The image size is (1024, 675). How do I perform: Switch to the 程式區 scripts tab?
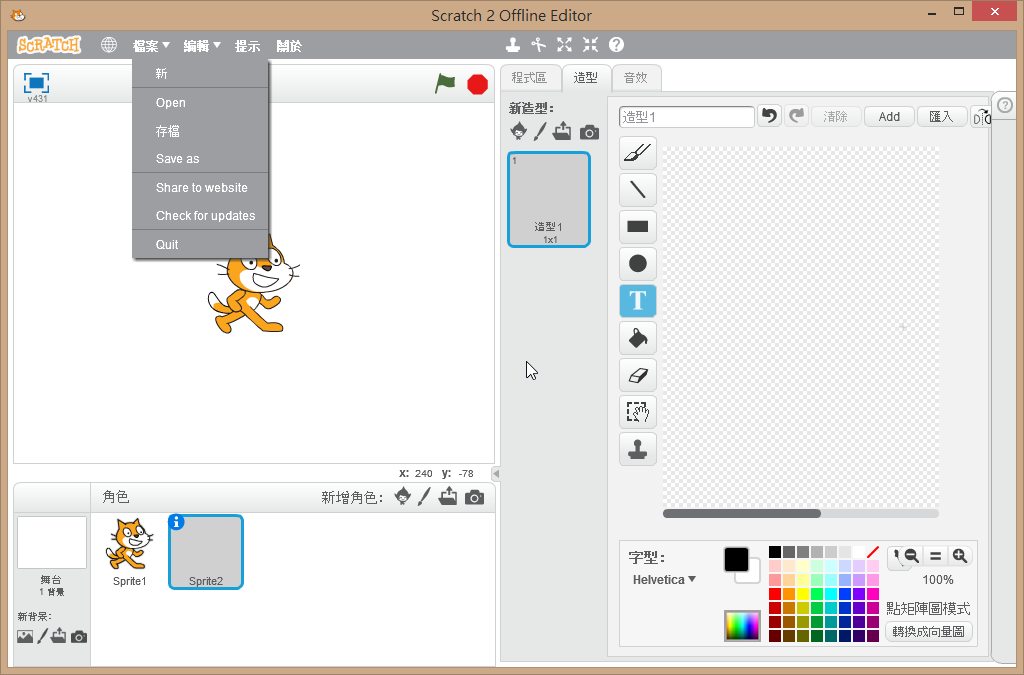point(530,78)
